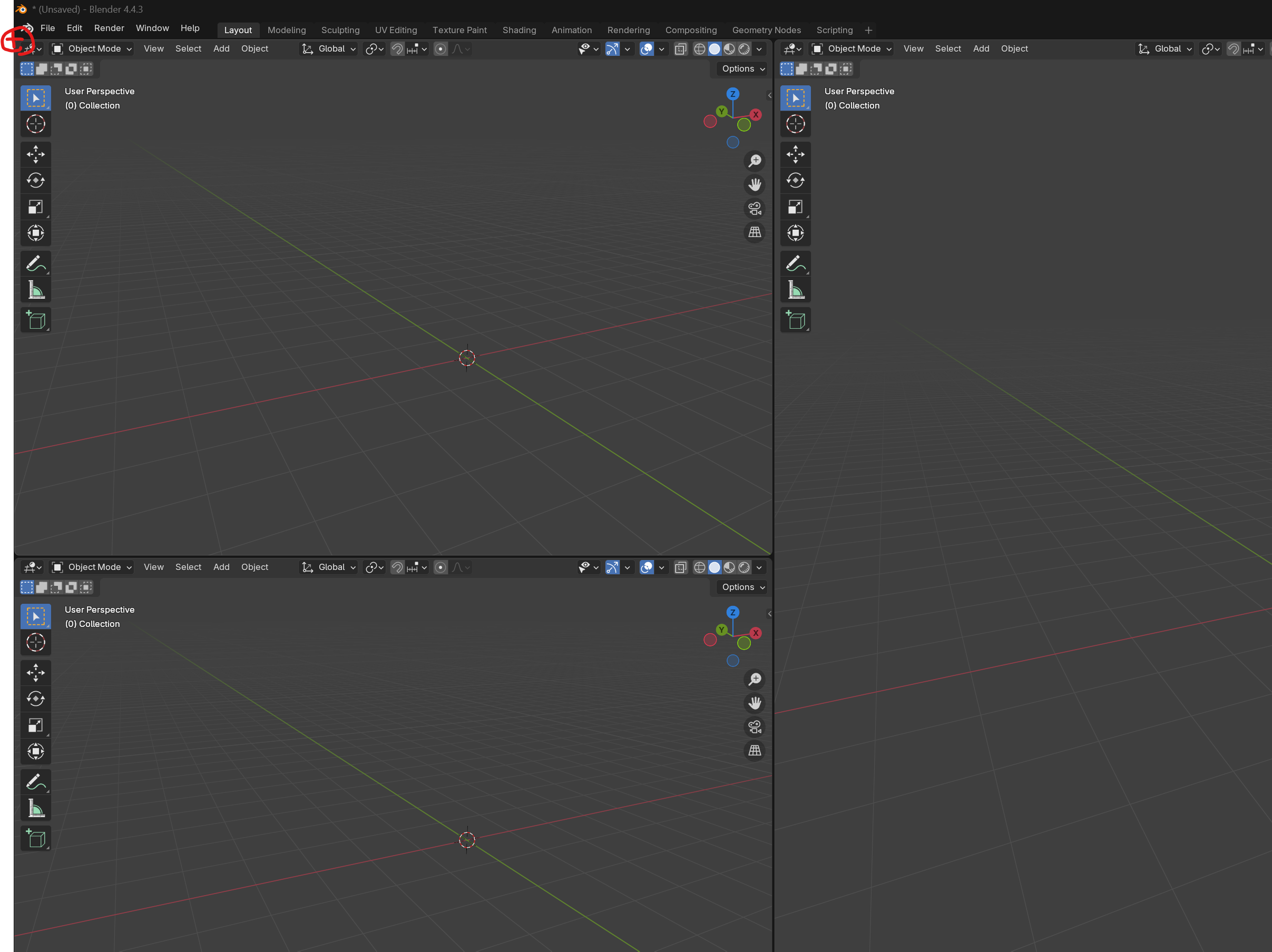Choose the Annotate tool in top-left viewport

pos(36,264)
